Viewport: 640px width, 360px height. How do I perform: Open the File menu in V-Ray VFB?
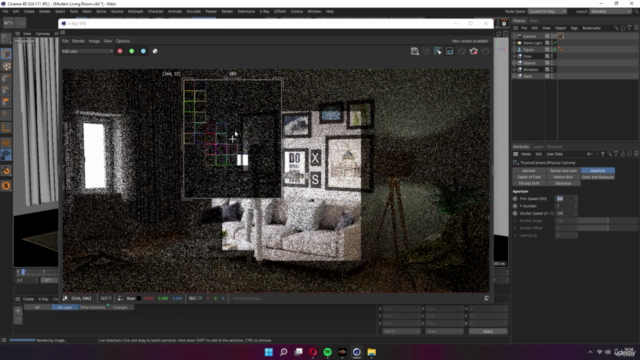tap(65, 41)
